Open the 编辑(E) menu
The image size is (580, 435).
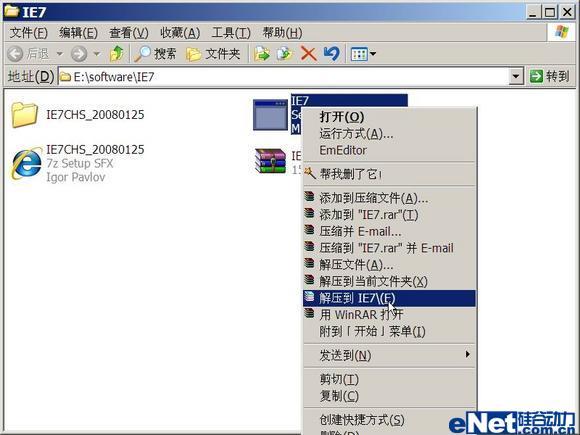78,33
